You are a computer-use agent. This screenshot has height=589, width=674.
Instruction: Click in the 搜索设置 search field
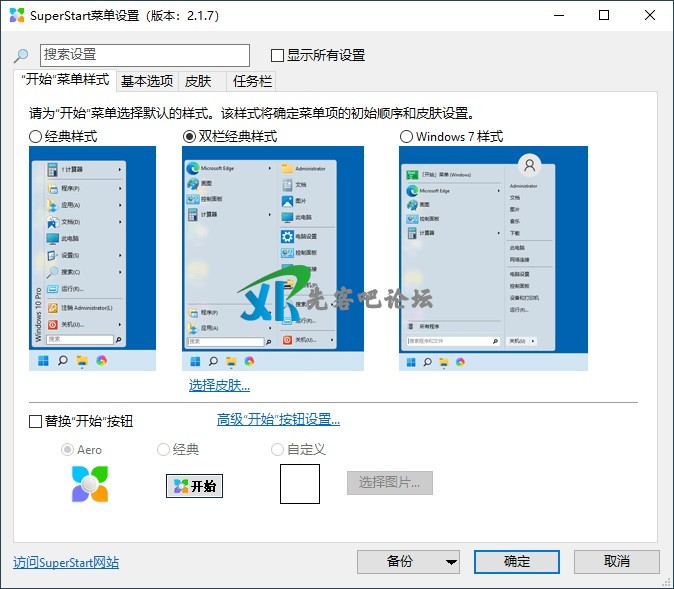(x=144, y=55)
